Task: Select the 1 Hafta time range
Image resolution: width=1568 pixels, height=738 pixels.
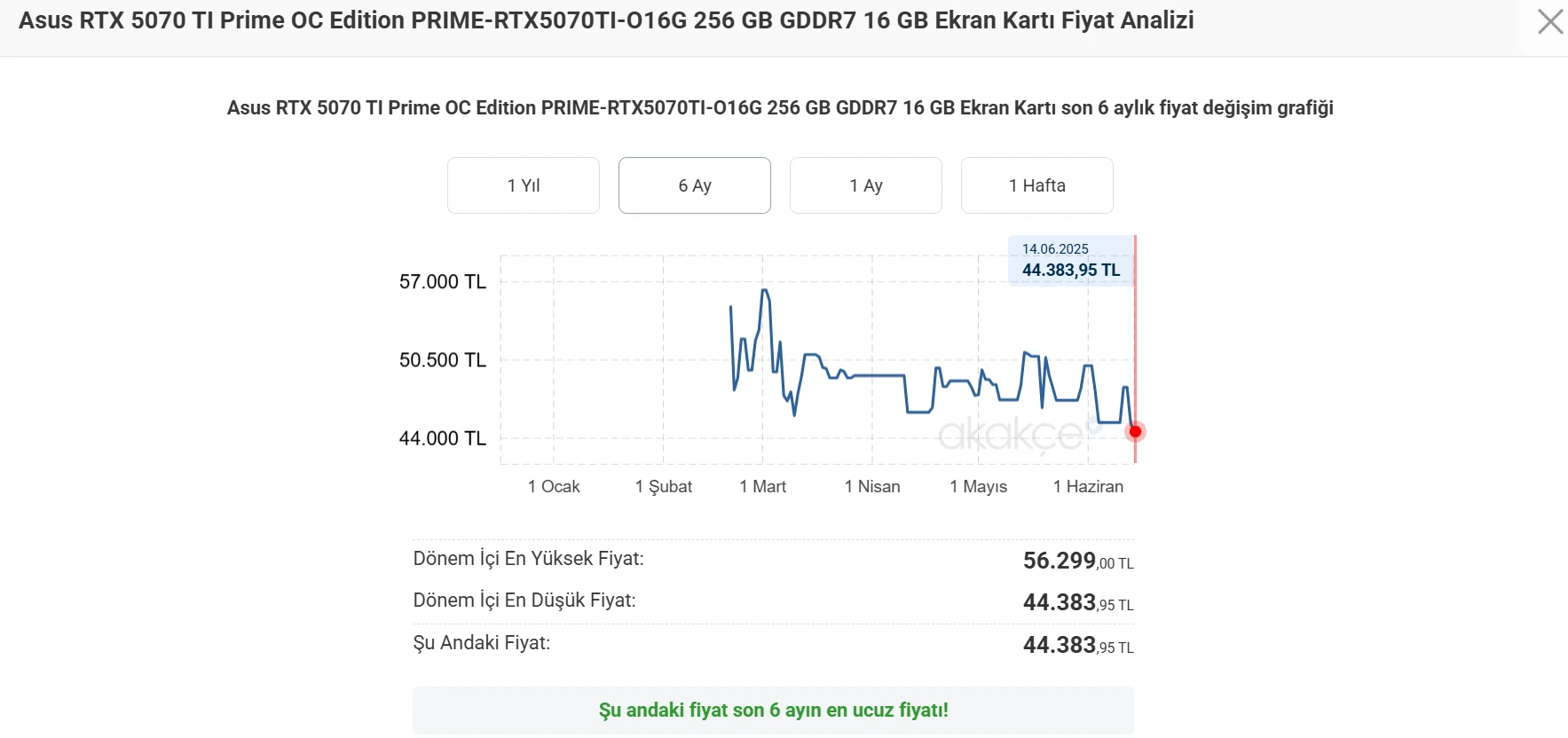Action: pyautogui.click(x=1036, y=185)
